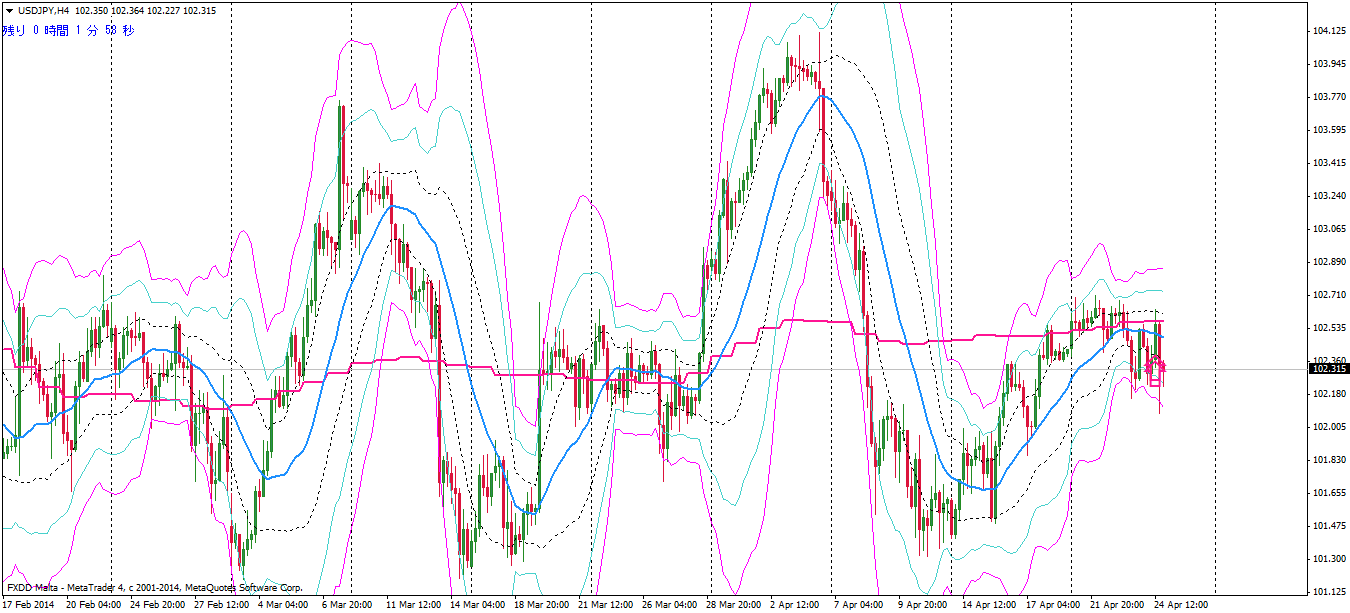Click the 4 Mar 04:00 time label

(x=284, y=605)
